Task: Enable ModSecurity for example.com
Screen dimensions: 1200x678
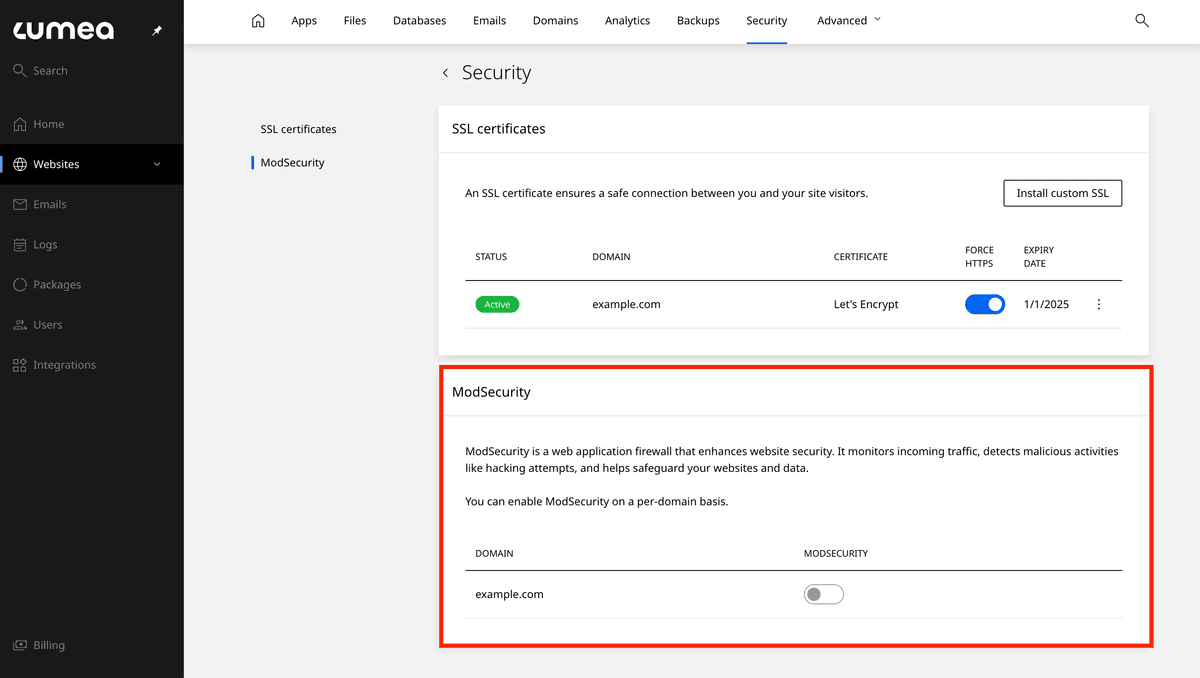Action: 824,594
